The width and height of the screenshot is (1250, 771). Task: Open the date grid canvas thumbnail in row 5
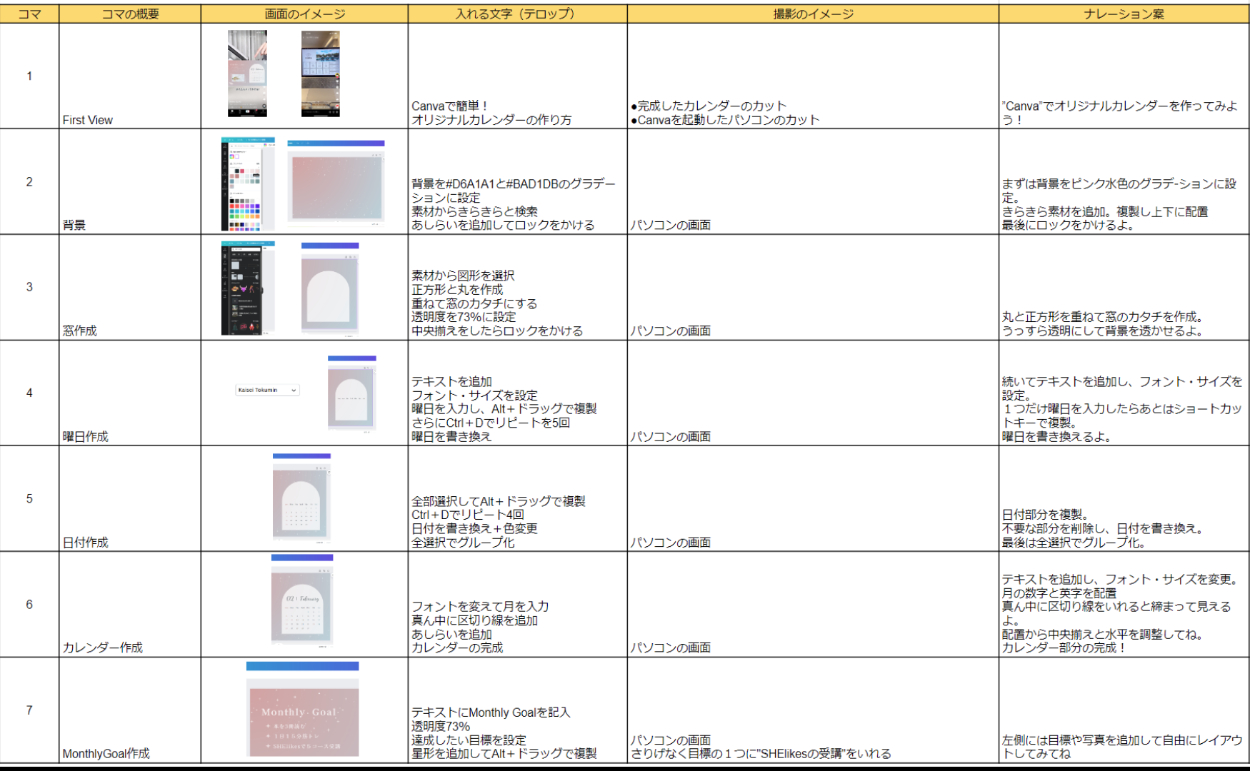301,498
